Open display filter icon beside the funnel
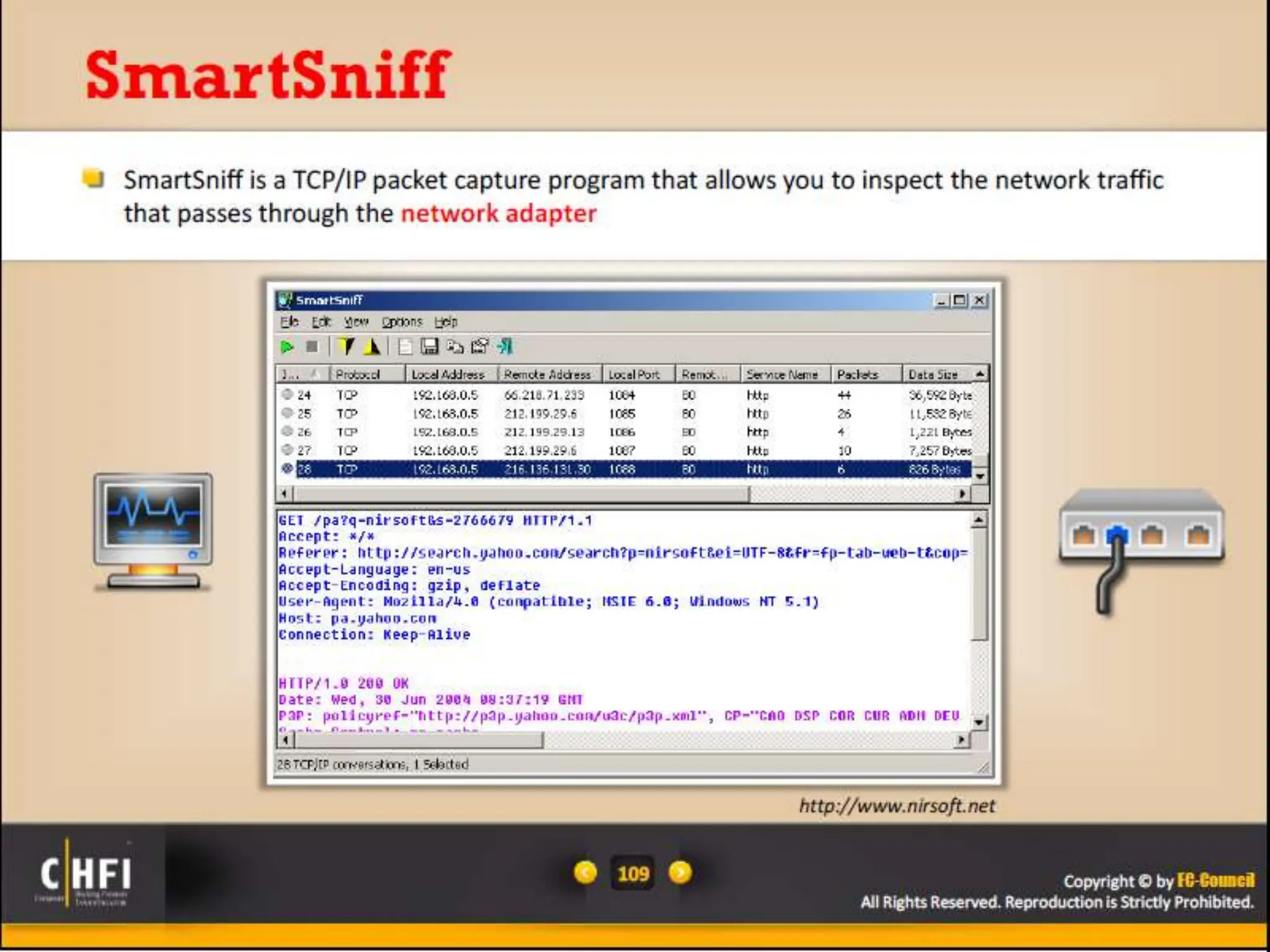 point(372,346)
